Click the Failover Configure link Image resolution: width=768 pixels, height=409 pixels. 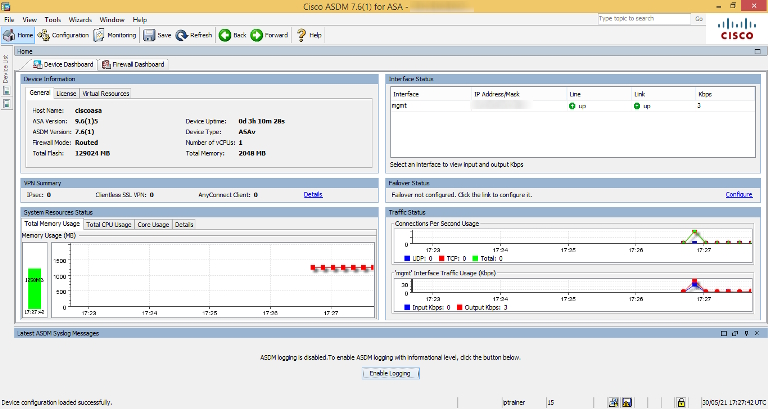(738, 194)
